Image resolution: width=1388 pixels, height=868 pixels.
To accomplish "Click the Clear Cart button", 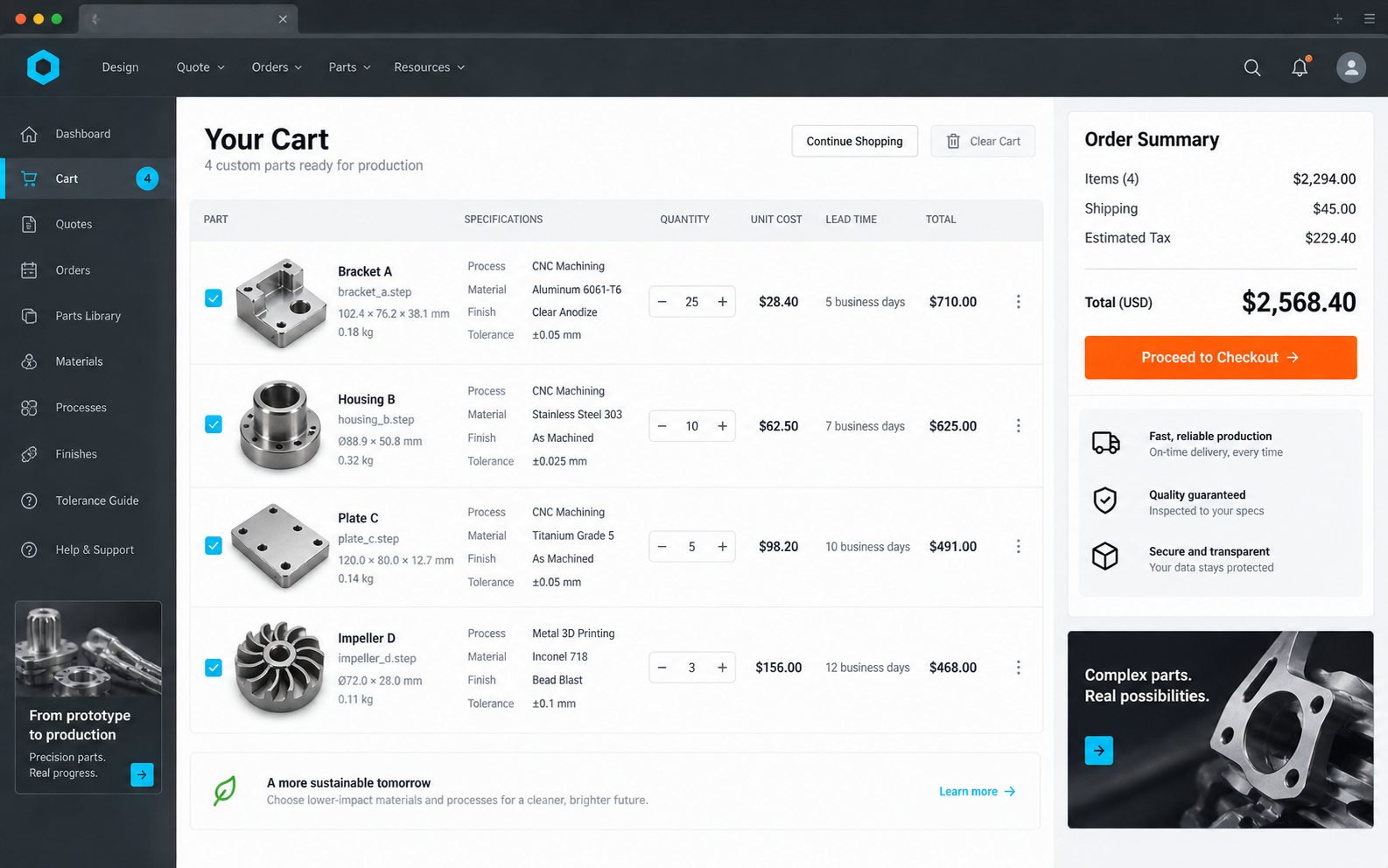I will point(983,141).
